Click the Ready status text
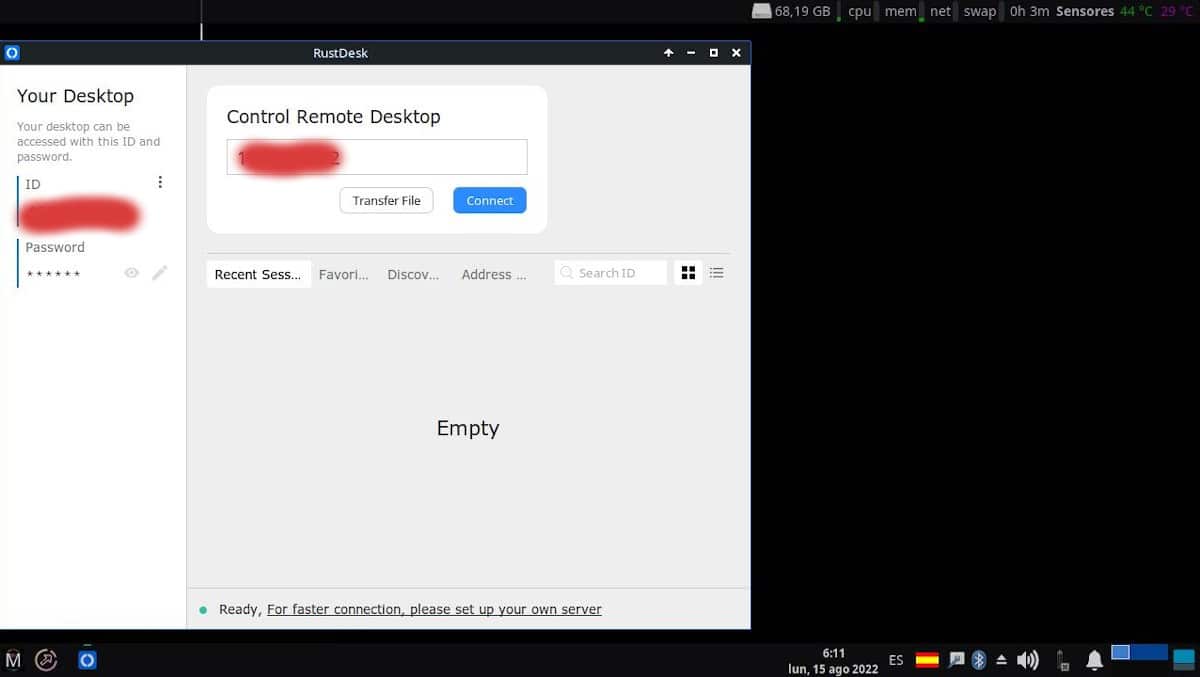This screenshot has height=677, width=1200. tap(240, 609)
